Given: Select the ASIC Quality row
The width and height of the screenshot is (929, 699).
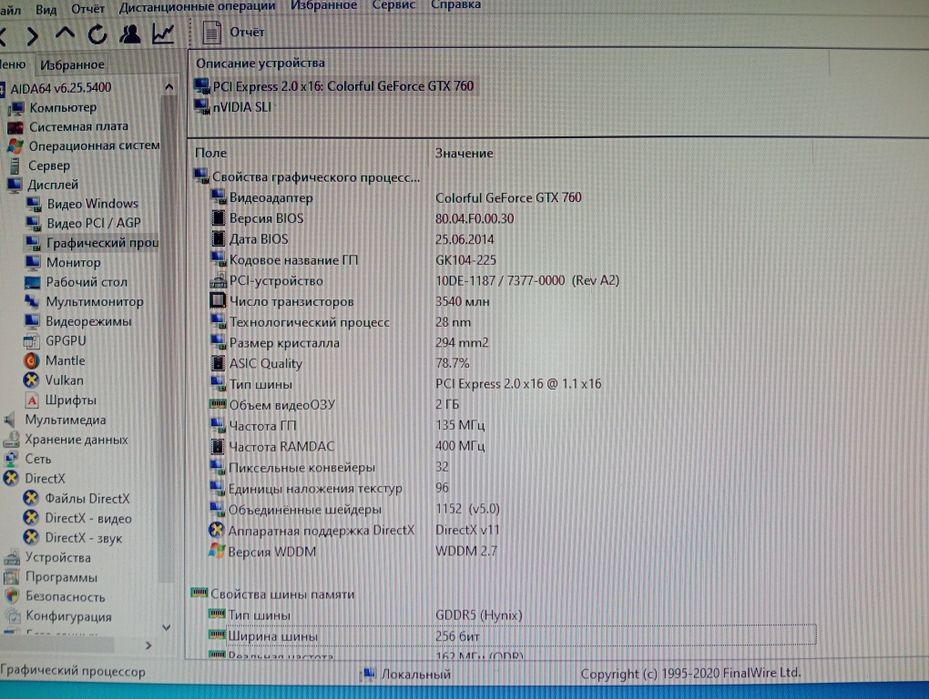Looking at the screenshot, I should [x=340, y=363].
